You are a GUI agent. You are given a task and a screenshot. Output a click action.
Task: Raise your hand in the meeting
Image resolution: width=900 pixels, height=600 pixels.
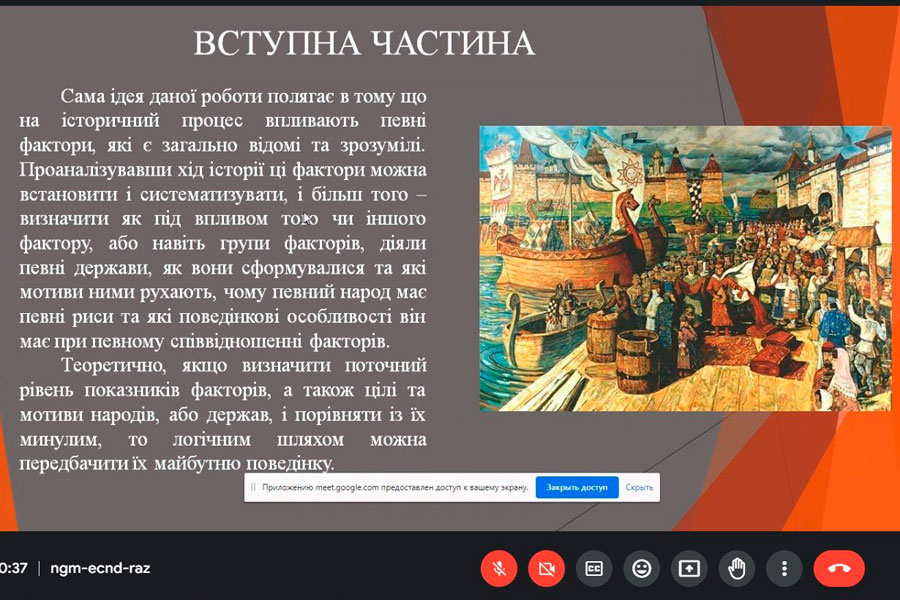pos(737,568)
